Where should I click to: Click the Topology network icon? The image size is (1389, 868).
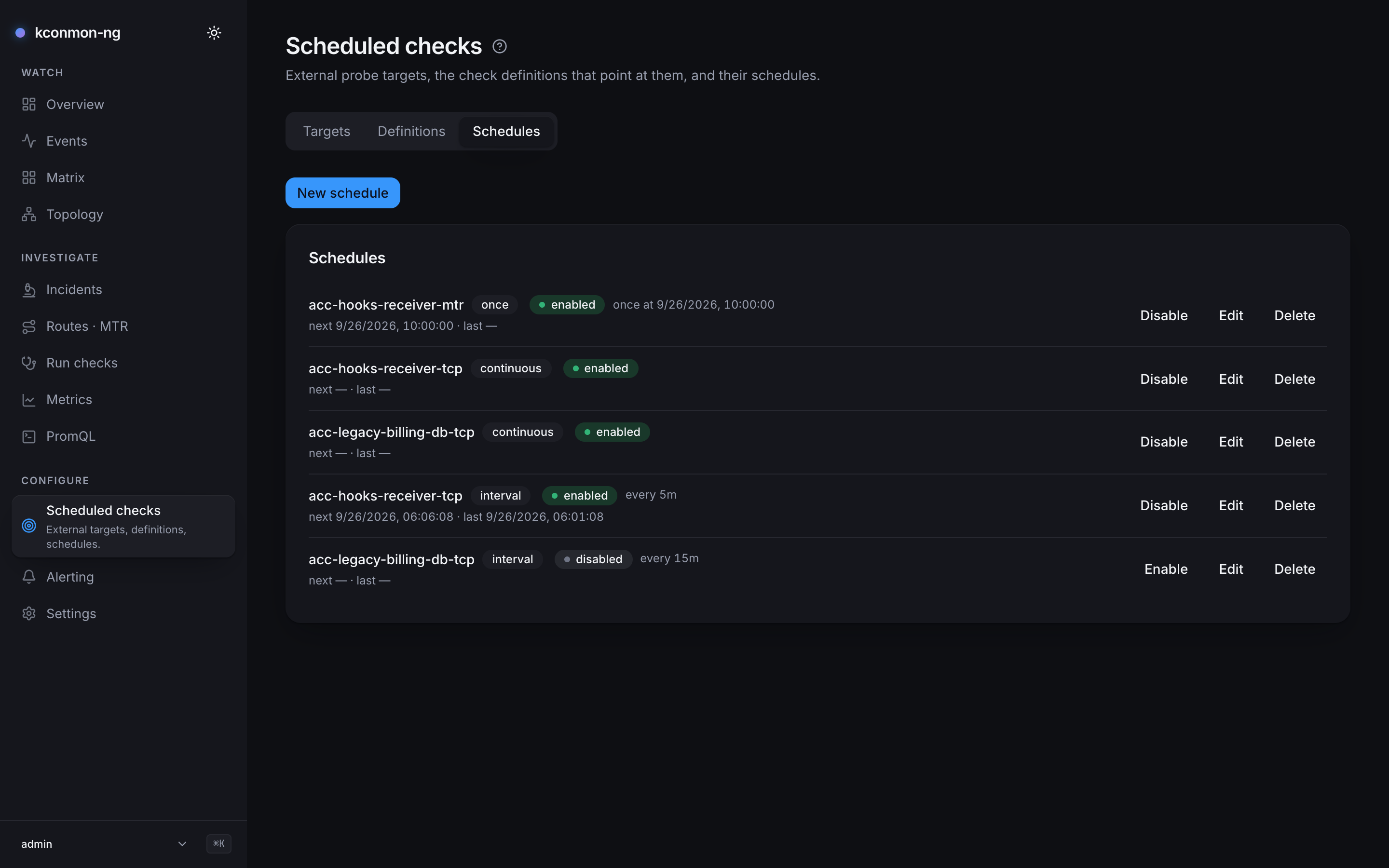click(x=29, y=215)
